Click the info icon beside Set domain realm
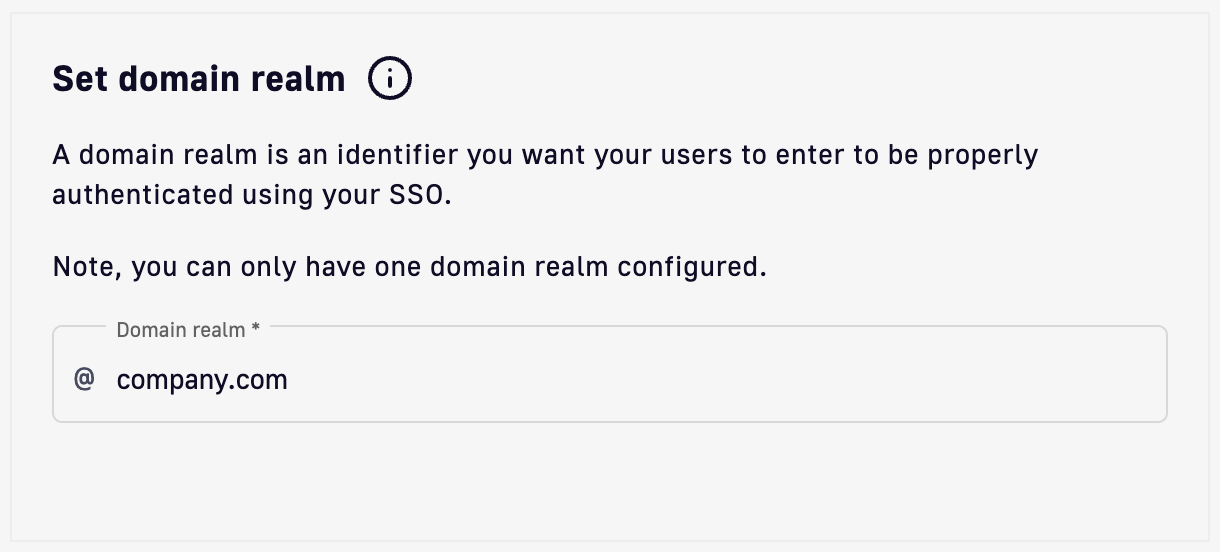Viewport: 1220px width, 552px height. (x=390, y=78)
